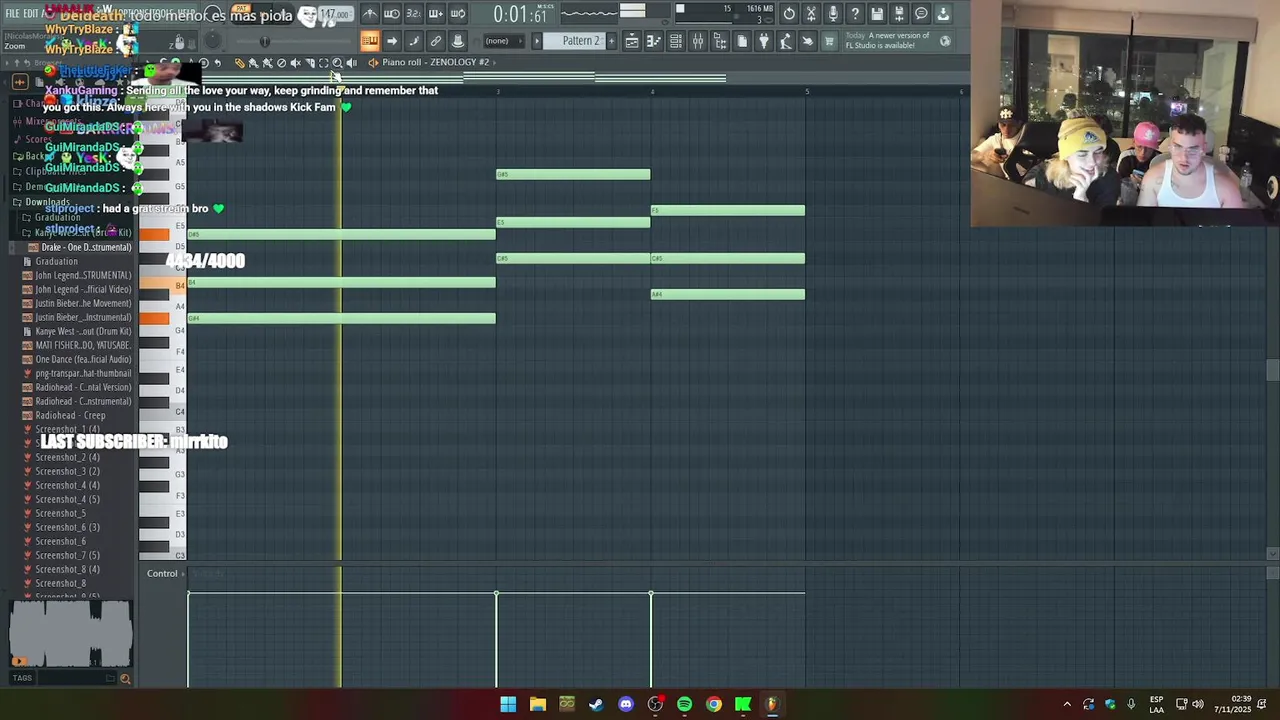Toggle wait for input before recording
This screenshot has height=720, width=1280.
[392, 14]
